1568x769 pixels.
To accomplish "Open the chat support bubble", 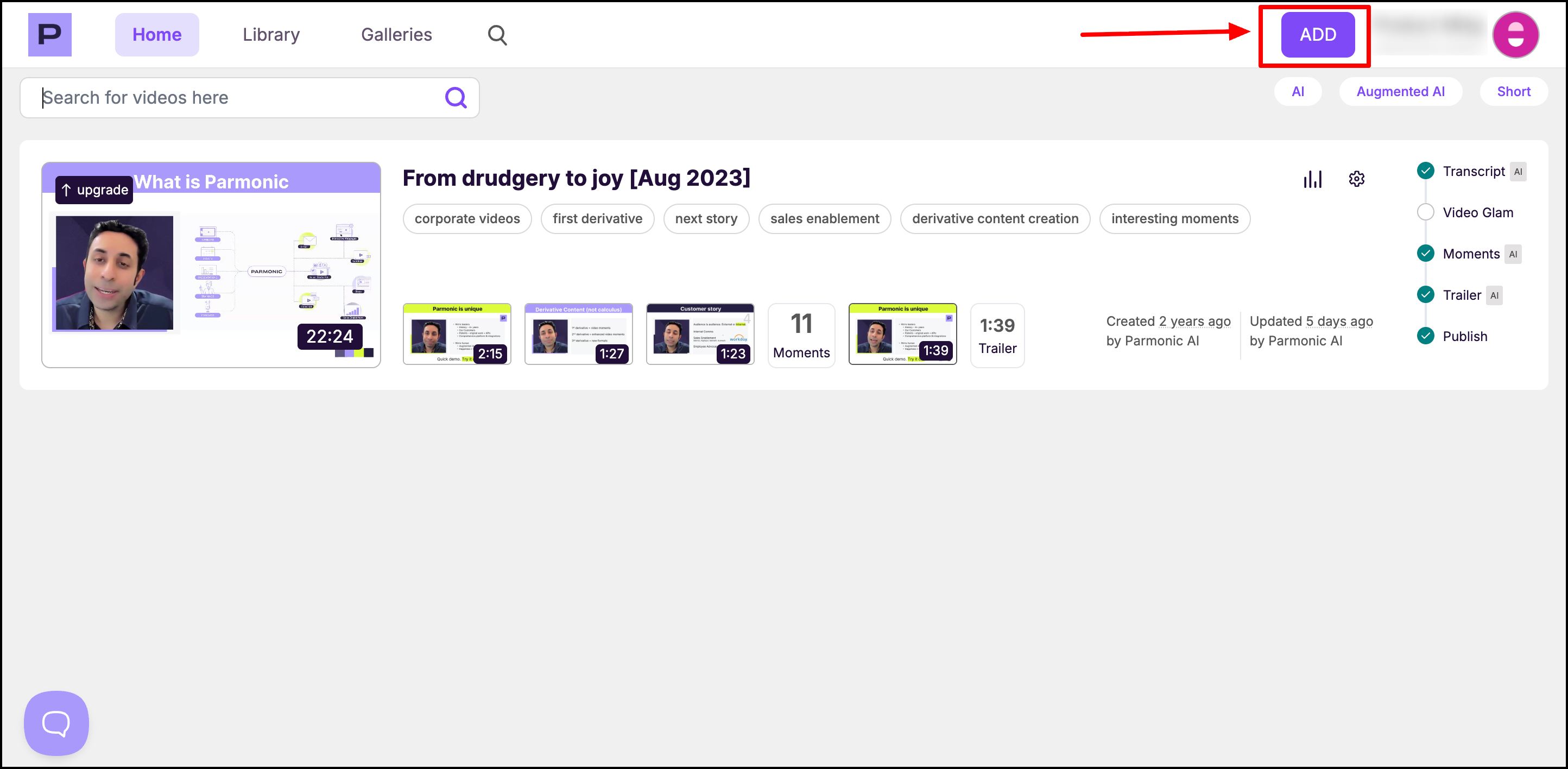I will [56, 723].
